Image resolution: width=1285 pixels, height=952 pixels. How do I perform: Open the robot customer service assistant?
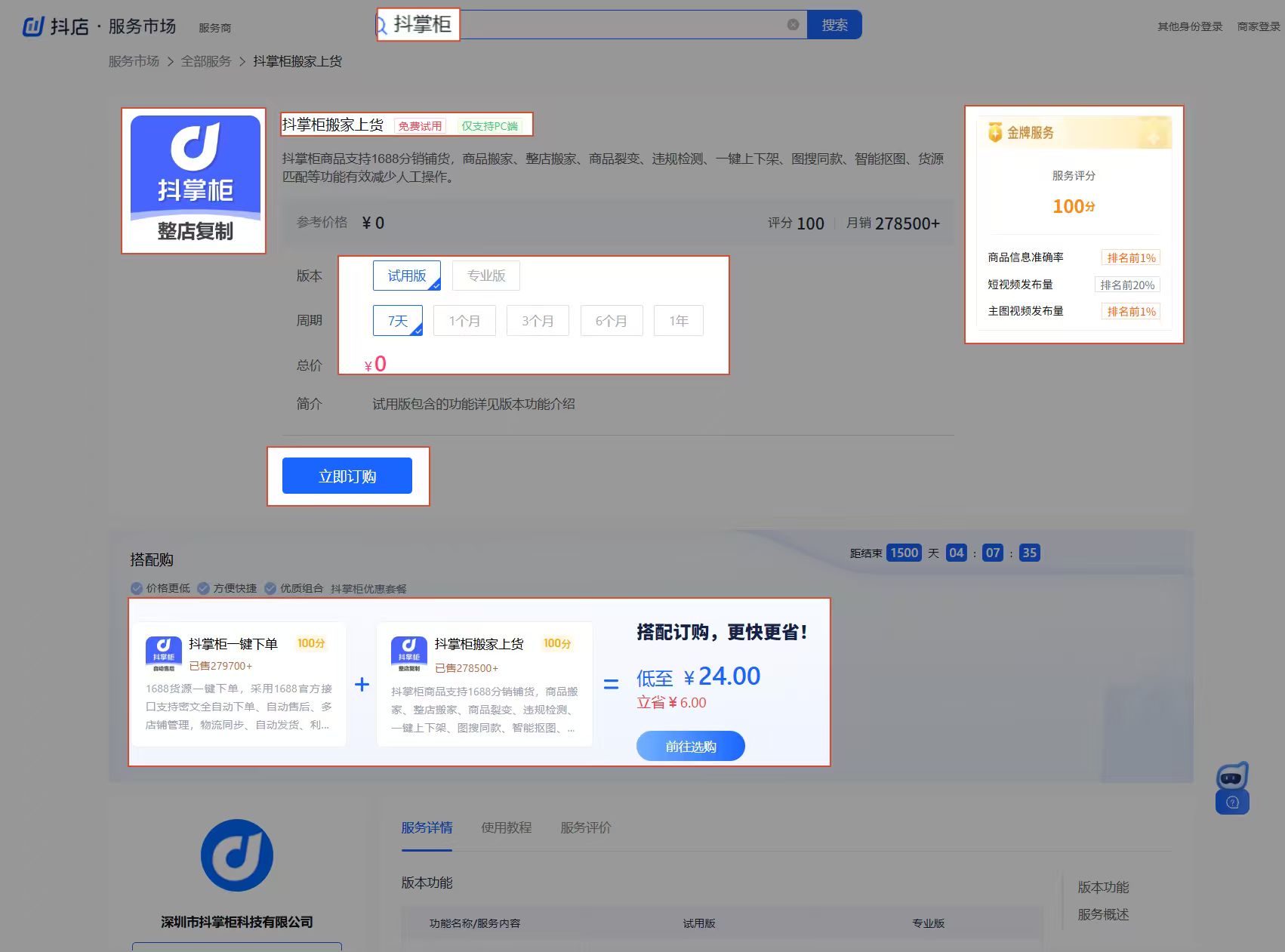point(1232,776)
